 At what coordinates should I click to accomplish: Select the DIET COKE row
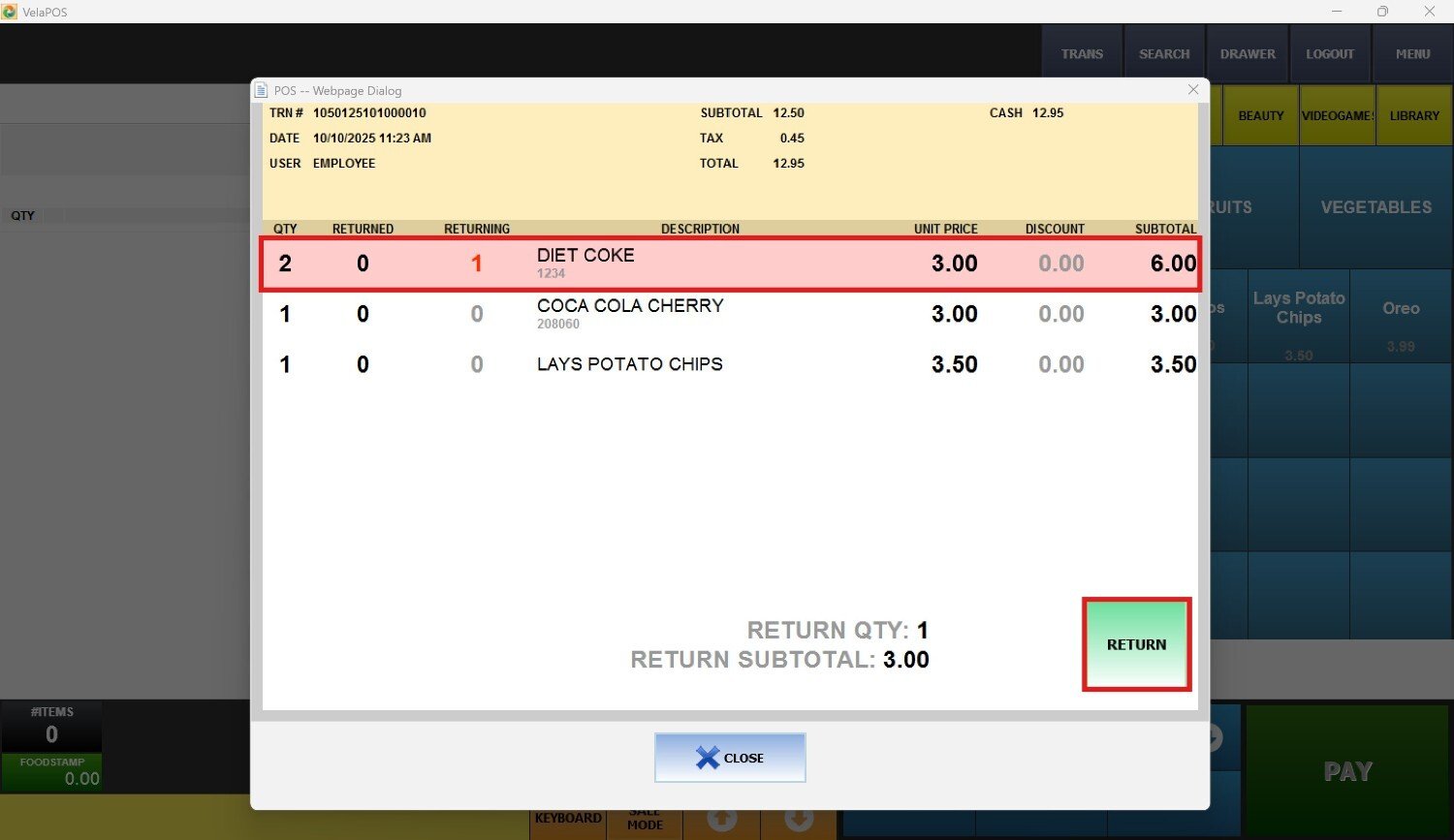[x=729, y=264]
